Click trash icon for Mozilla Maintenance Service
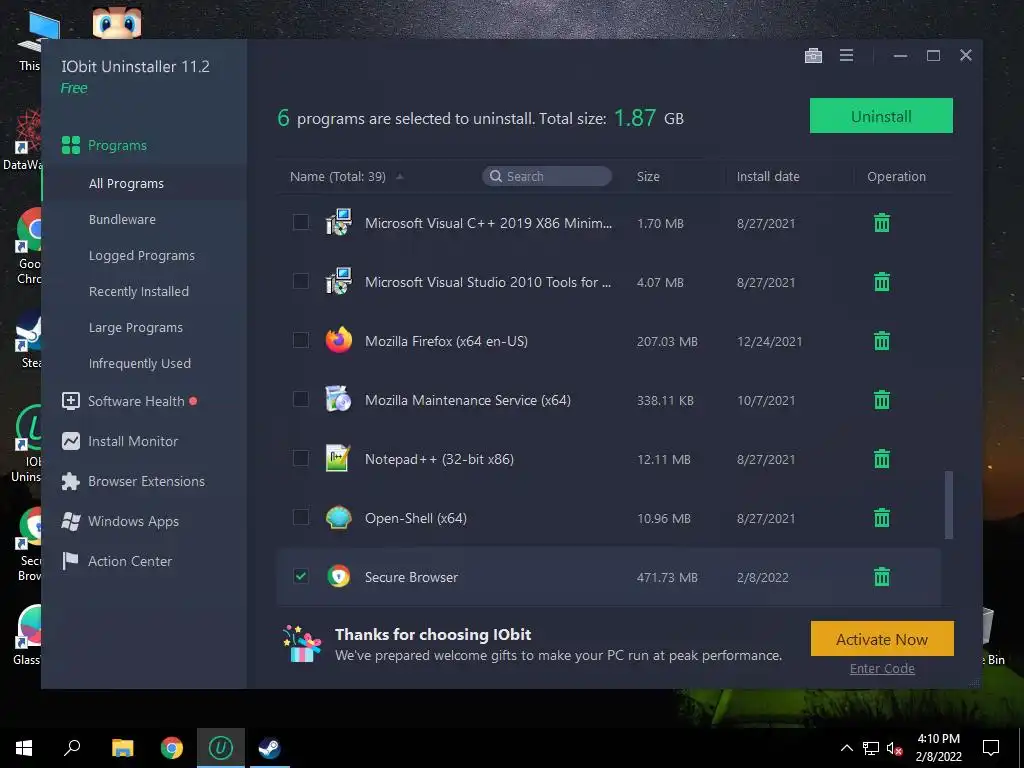 click(x=882, y=400)
